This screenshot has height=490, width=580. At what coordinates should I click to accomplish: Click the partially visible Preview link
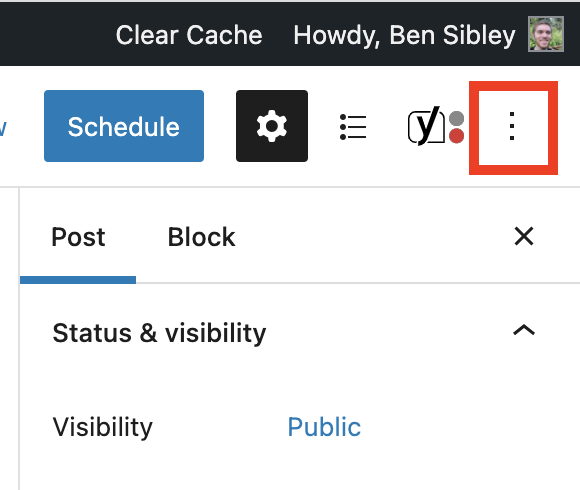pos(3,128)
